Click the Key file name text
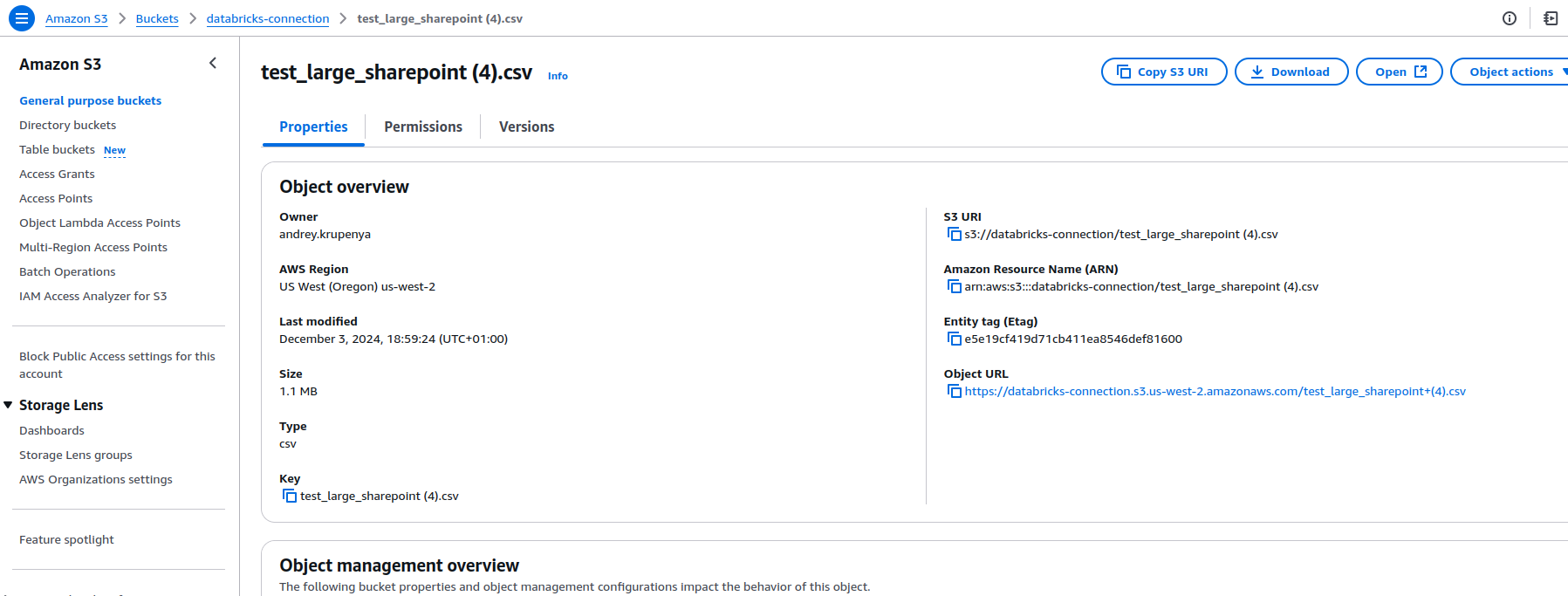 (380, 496)
